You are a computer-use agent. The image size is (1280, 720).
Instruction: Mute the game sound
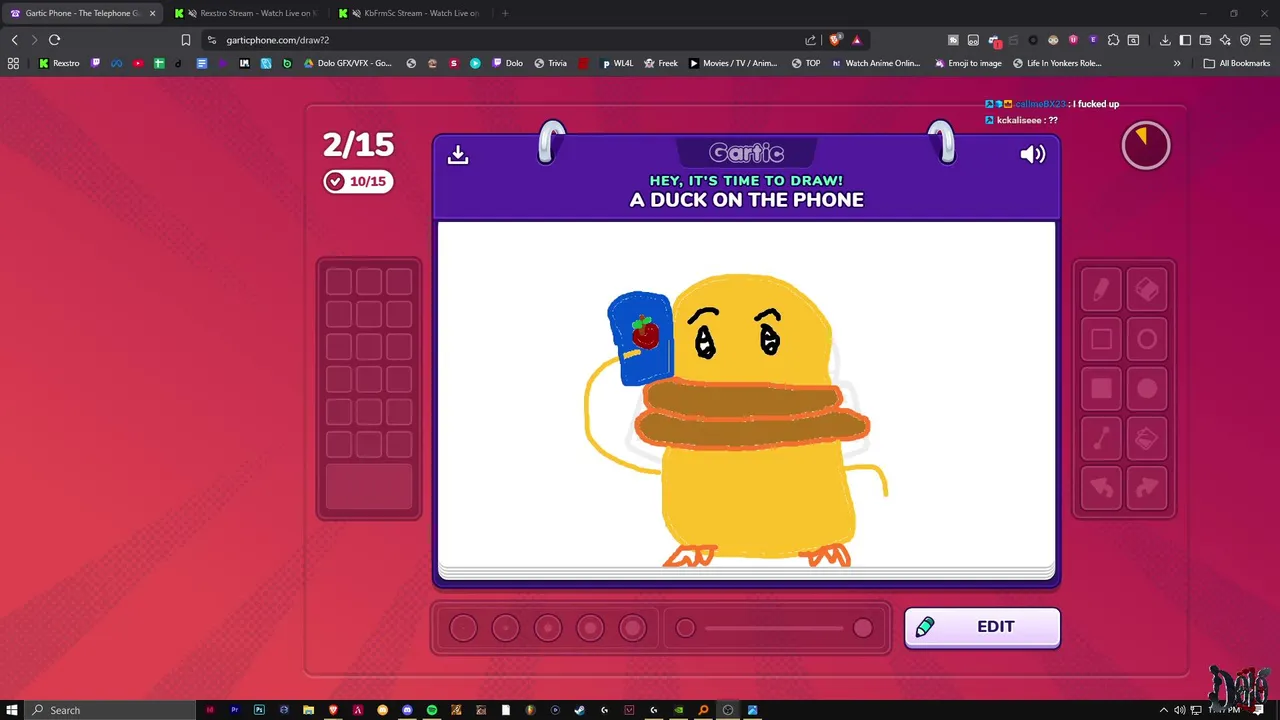tap(1033, 154)
